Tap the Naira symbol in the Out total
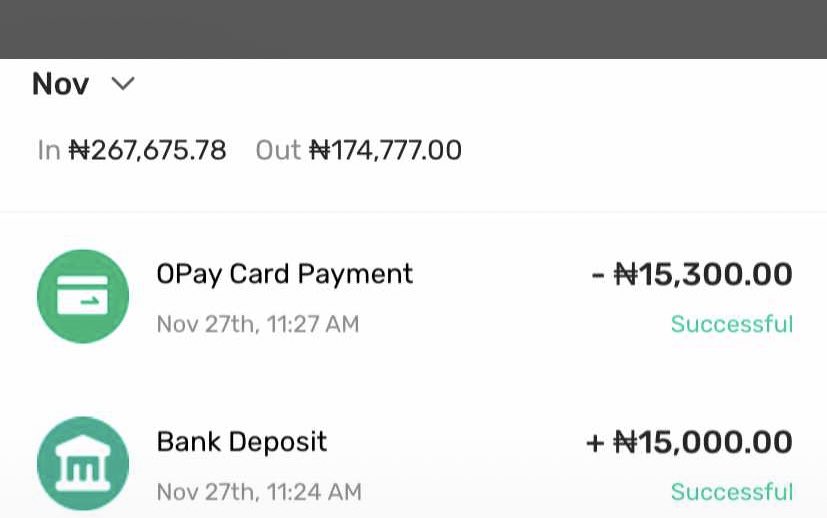Viewport: 827px width, 518px height. 319,151
